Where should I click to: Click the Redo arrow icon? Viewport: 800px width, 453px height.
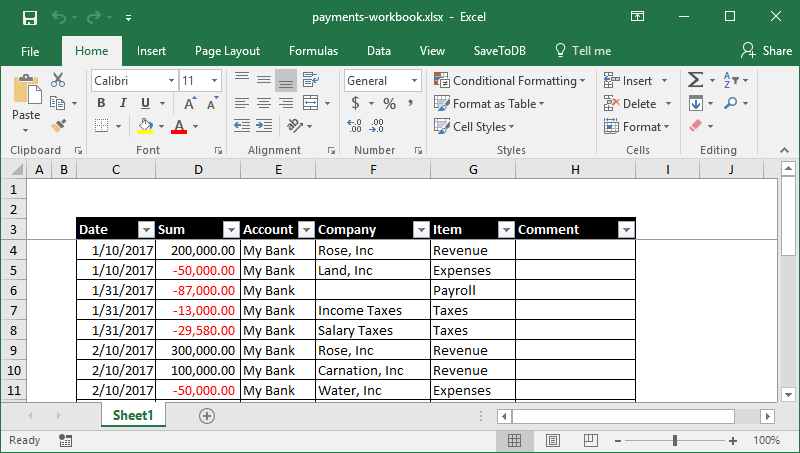(93, 17)
